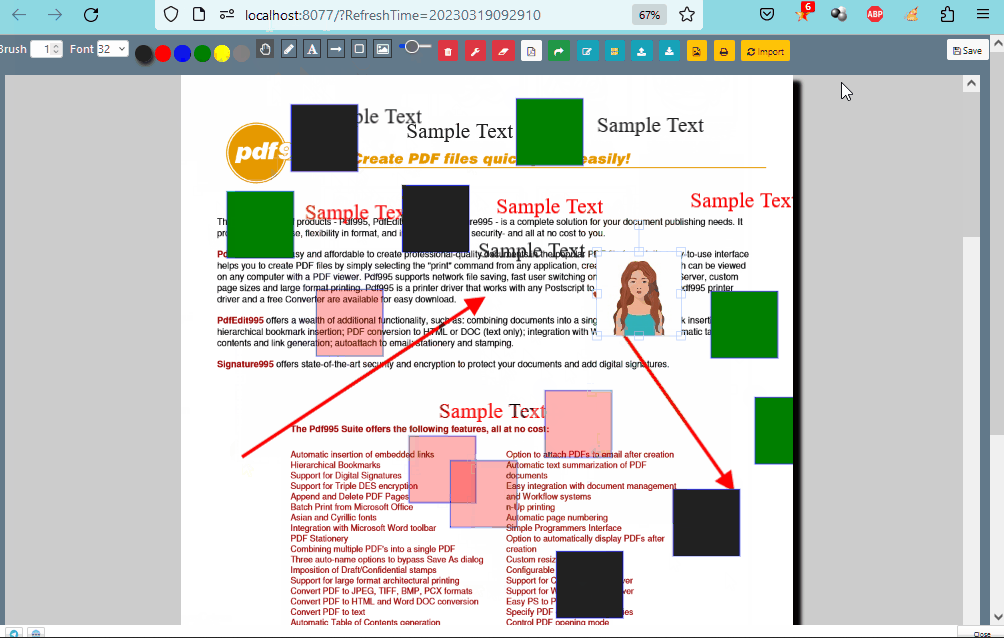Click the green share arrow button
1004x638 pixels.
(x=559, y=51)
